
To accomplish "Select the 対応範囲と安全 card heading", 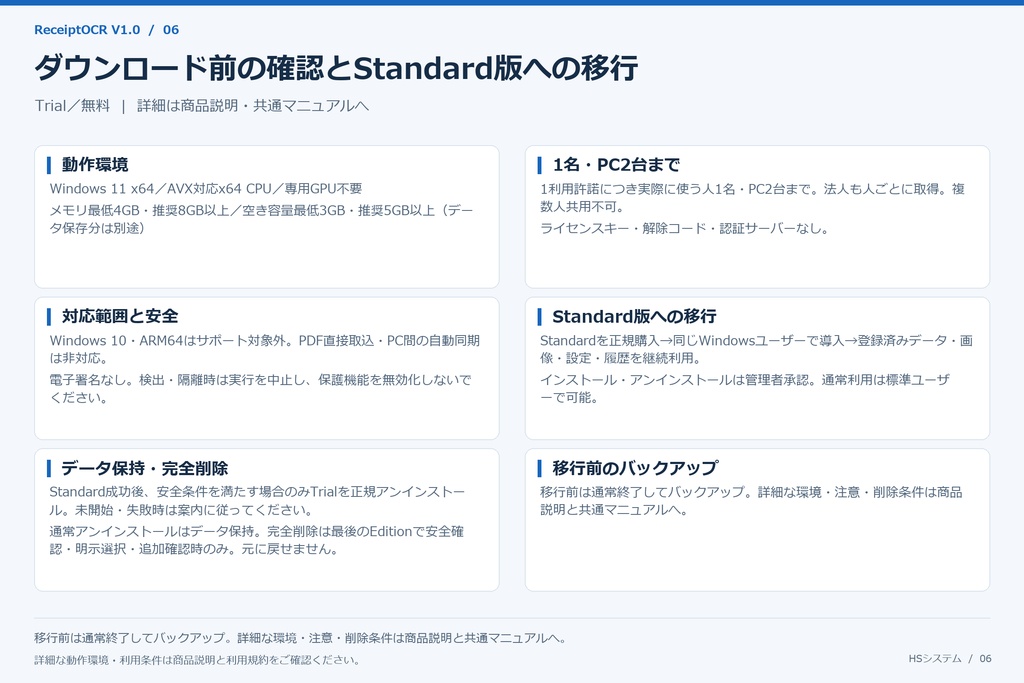I will (120, 316).
